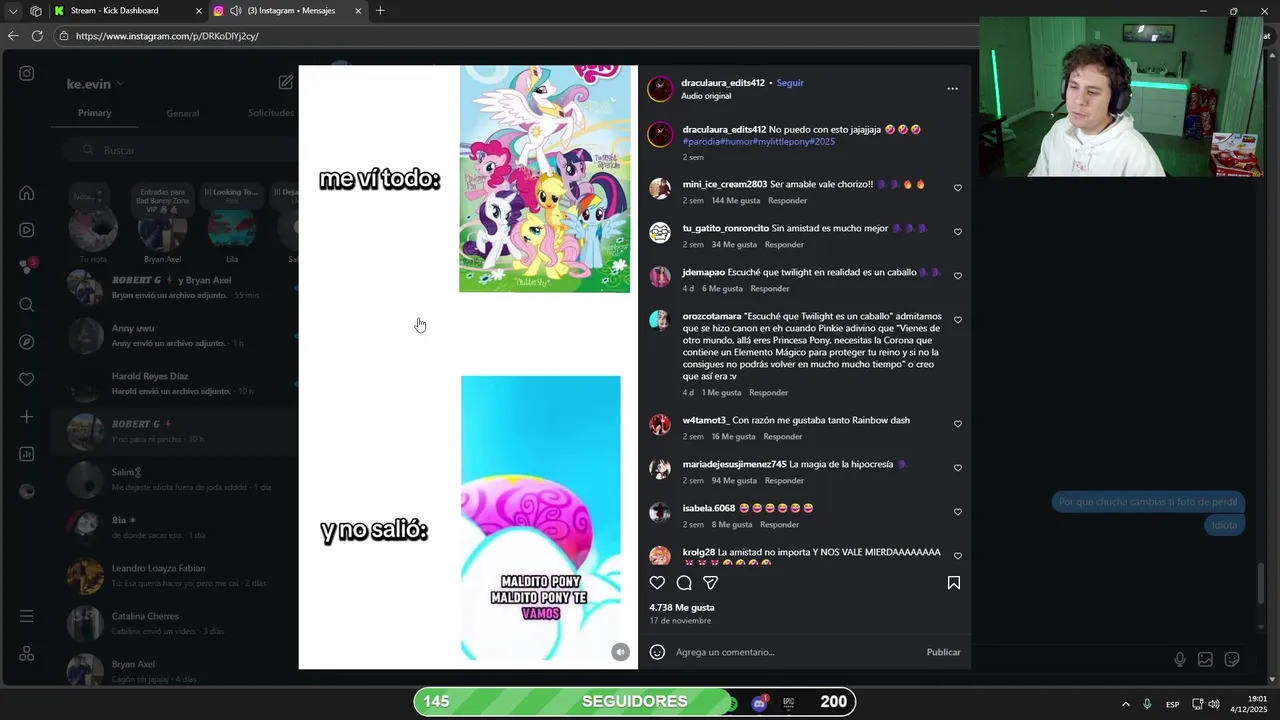Image resolution: width=1280 pixels, height=720 pixels.
Task: Open the More hamburger menu in sidebar
Action: pyautogui.click(x=27, y=616)
